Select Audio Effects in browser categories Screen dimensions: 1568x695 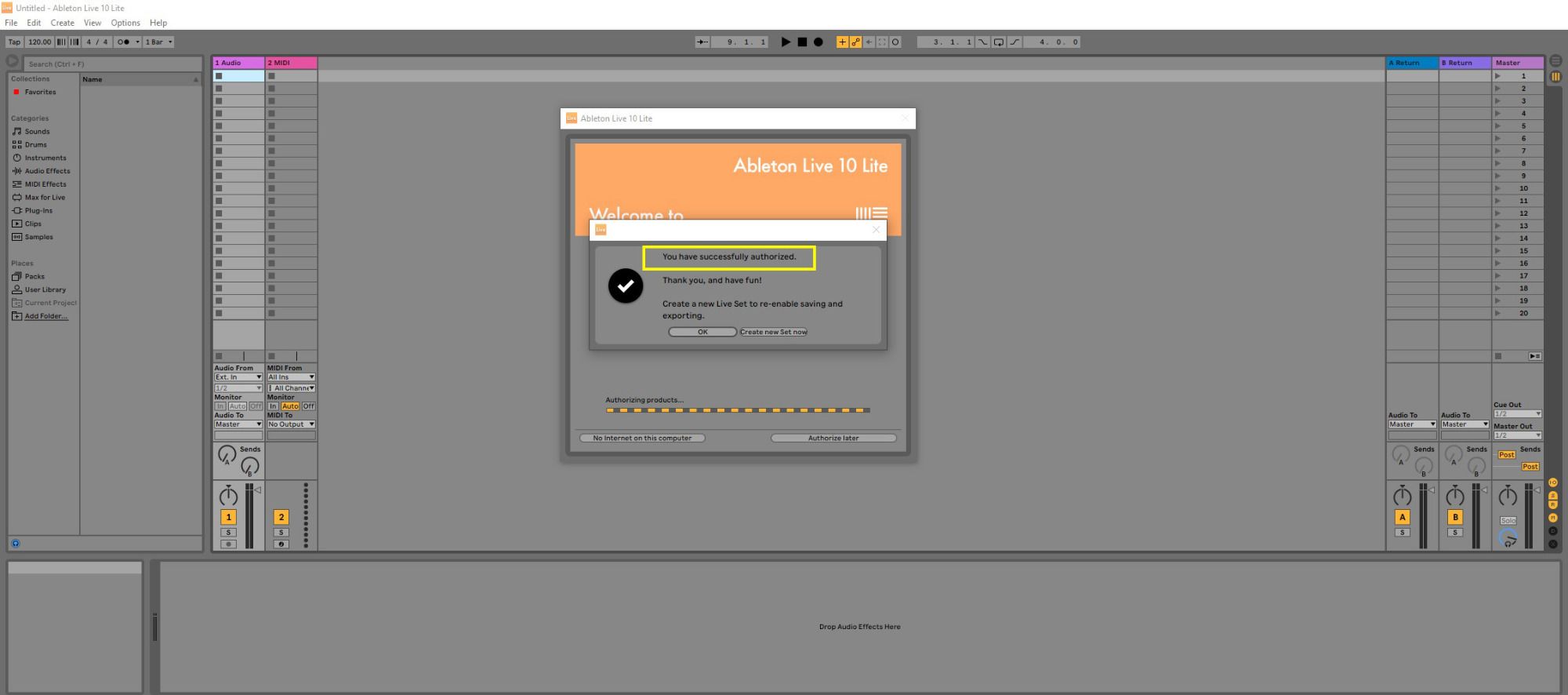tap(47, 171)
